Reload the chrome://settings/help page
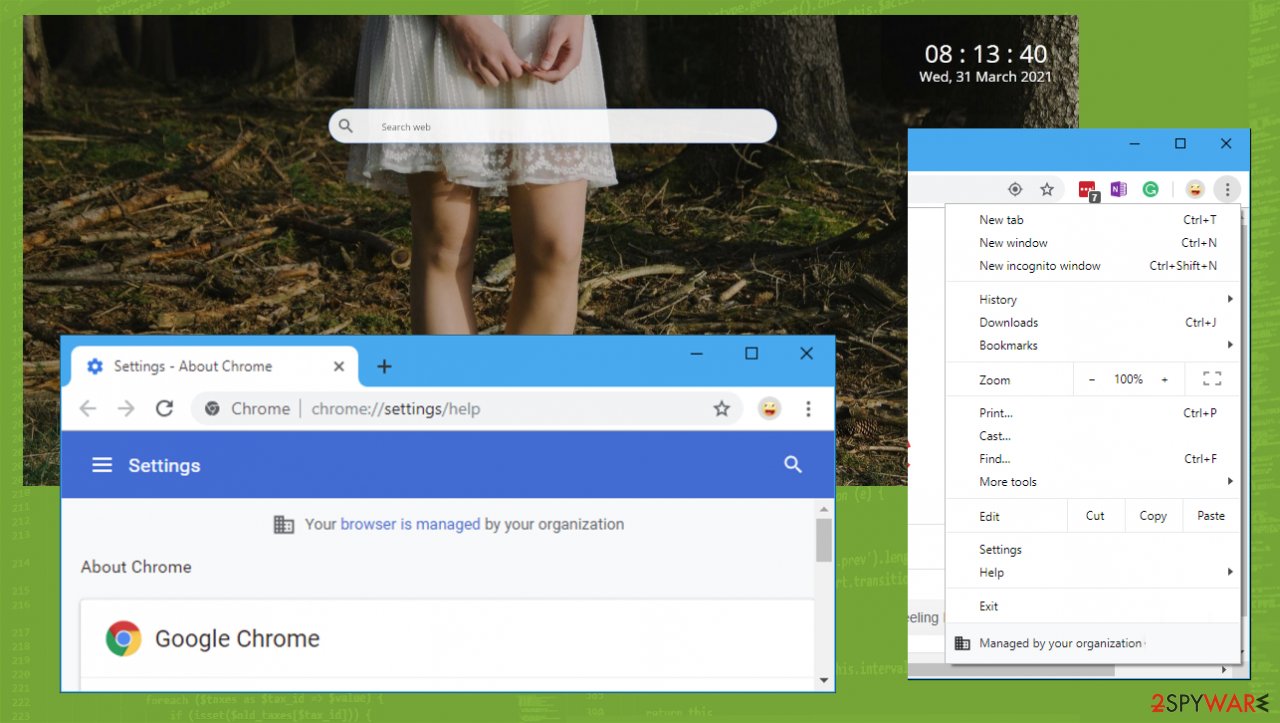This screenshot has width=1280, height=723. [165, 408]
